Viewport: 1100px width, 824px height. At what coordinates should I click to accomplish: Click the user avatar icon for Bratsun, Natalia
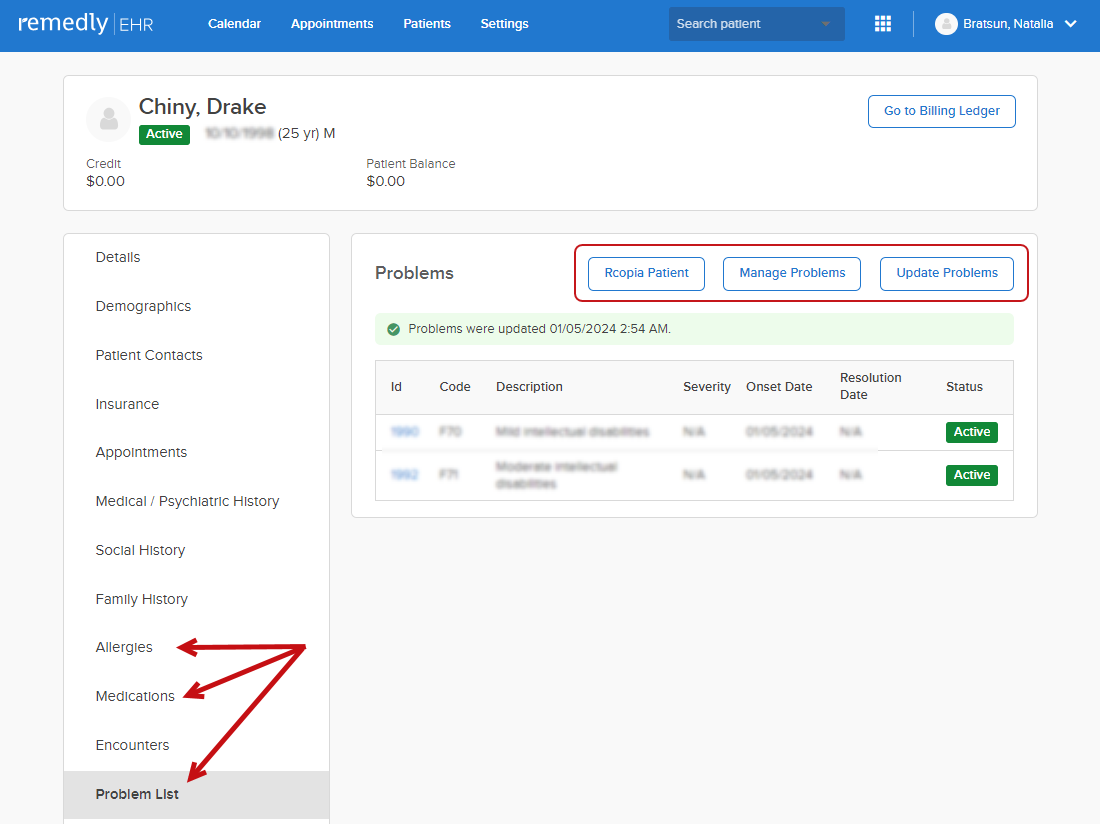[946, 24]
